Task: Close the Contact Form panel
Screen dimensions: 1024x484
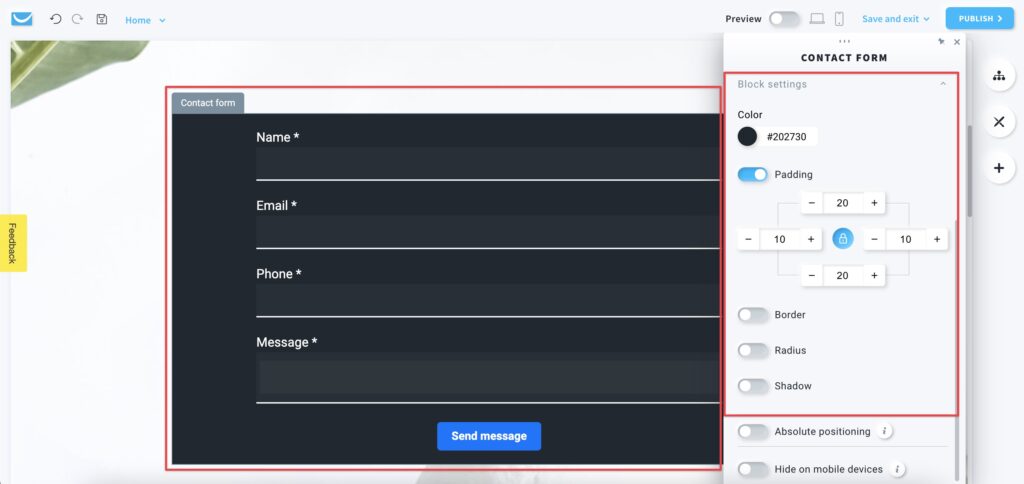Action: (x=957, y=42)
